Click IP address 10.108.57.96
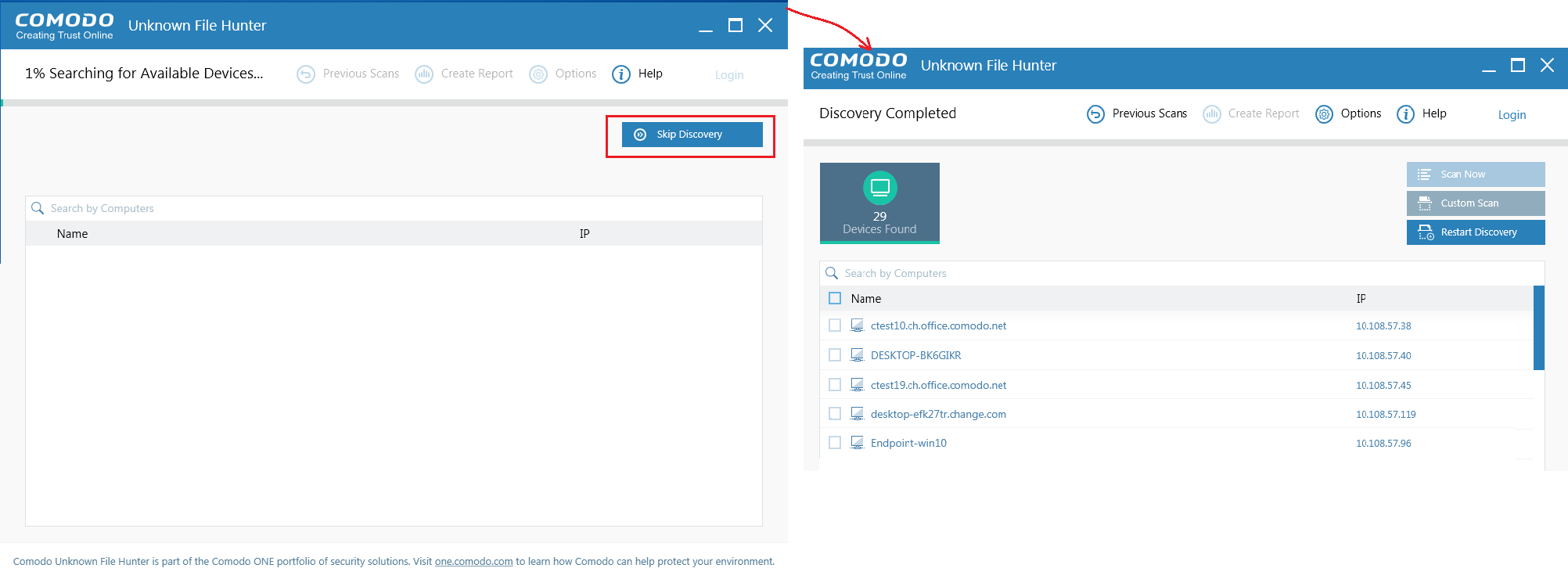 [1383, 444]
